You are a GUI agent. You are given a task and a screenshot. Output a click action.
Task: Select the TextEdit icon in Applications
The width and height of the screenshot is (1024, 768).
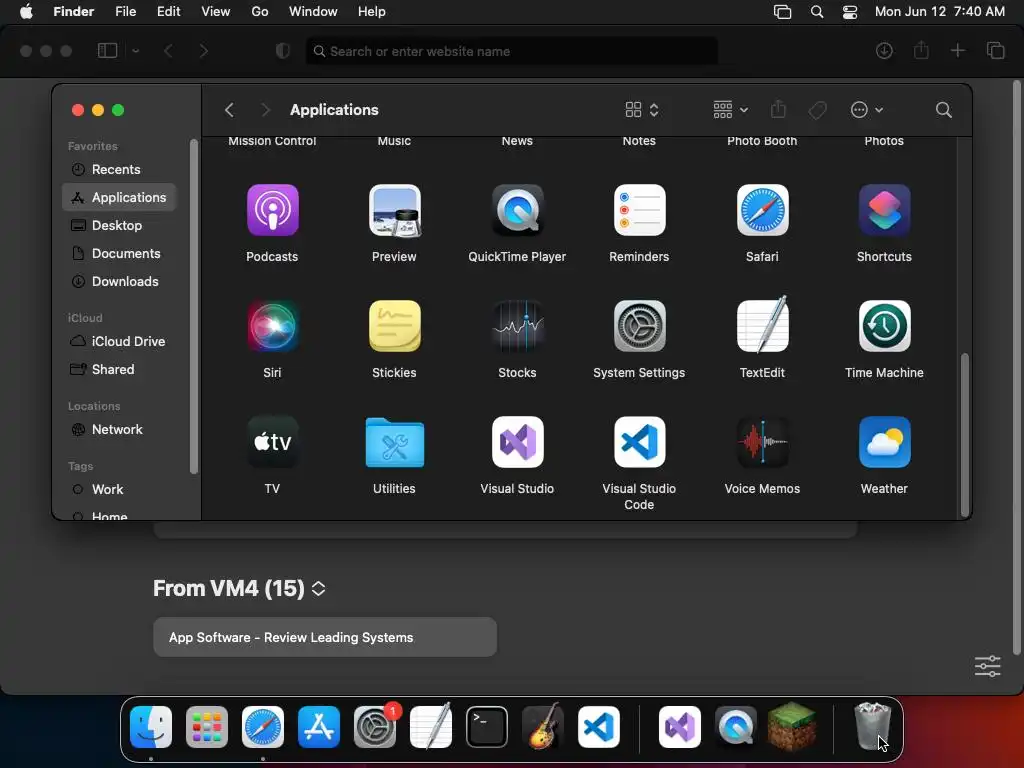(762, 325)
